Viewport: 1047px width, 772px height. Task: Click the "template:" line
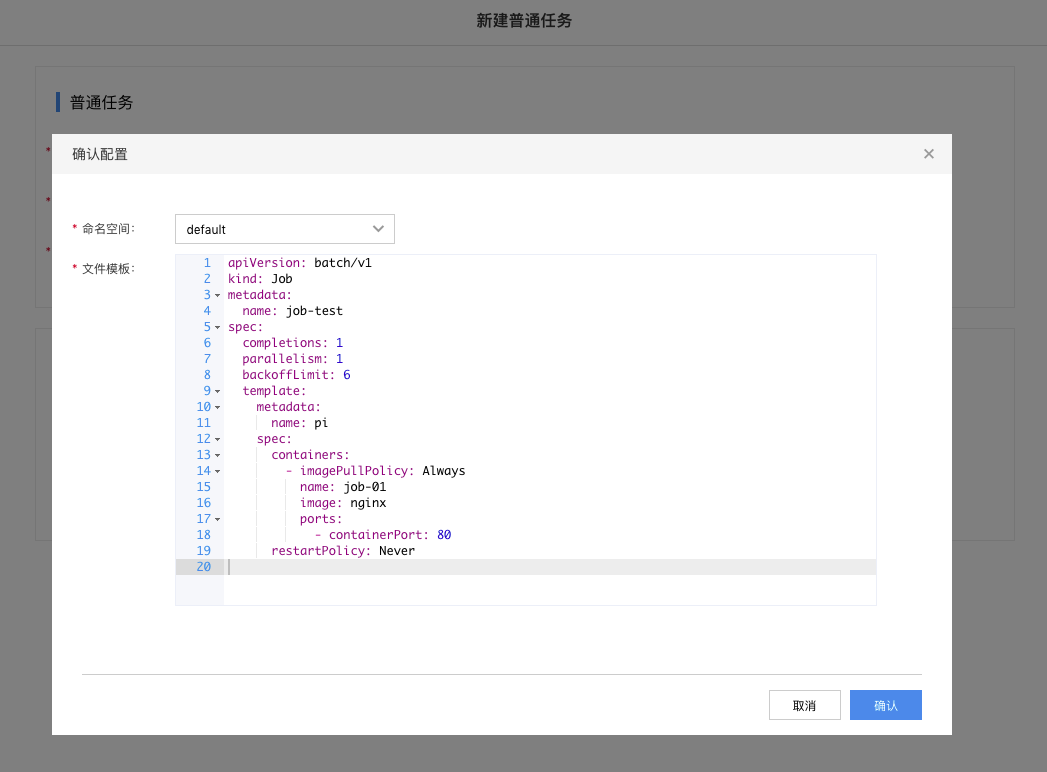coord(274,391)
